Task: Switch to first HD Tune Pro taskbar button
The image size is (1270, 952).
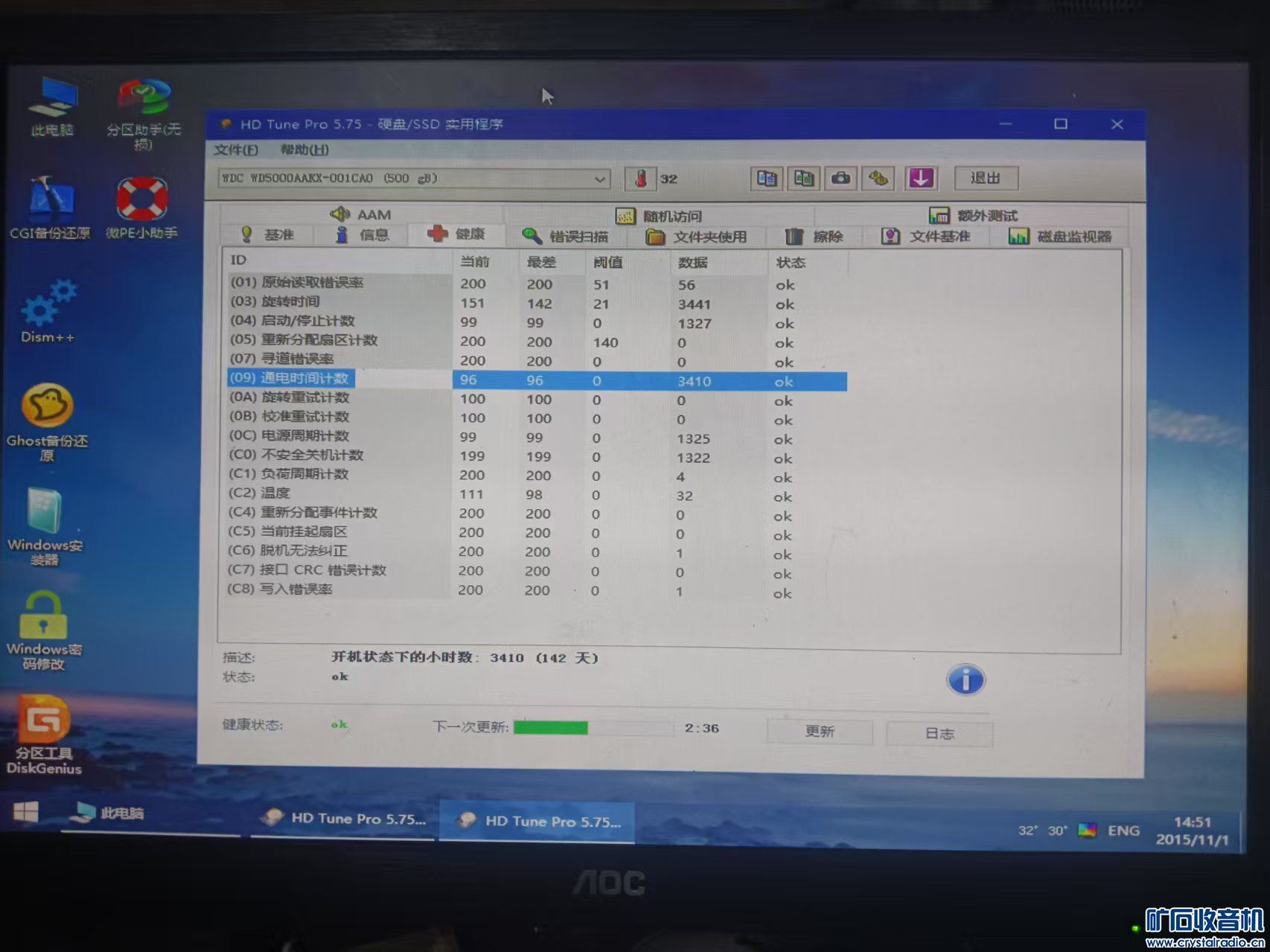Action: [x=344, y=818]
